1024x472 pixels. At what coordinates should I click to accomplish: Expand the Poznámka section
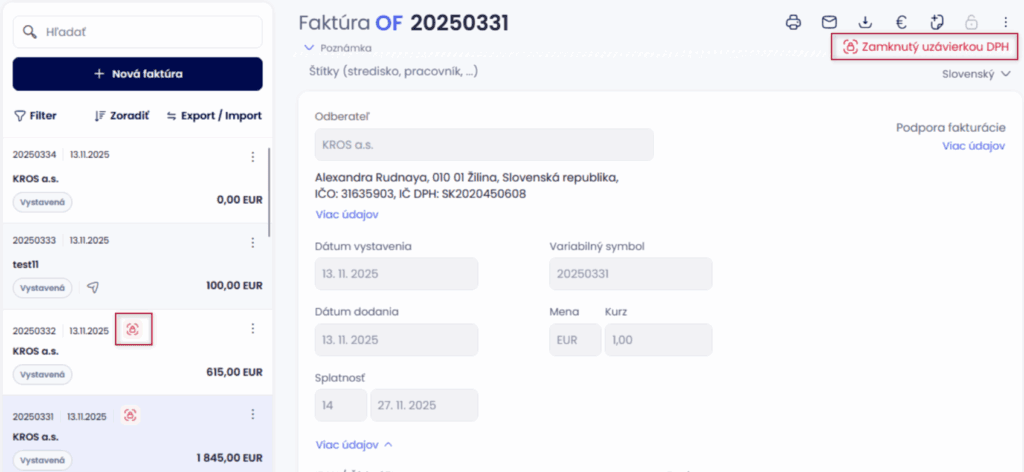click(x=338, y=47)
